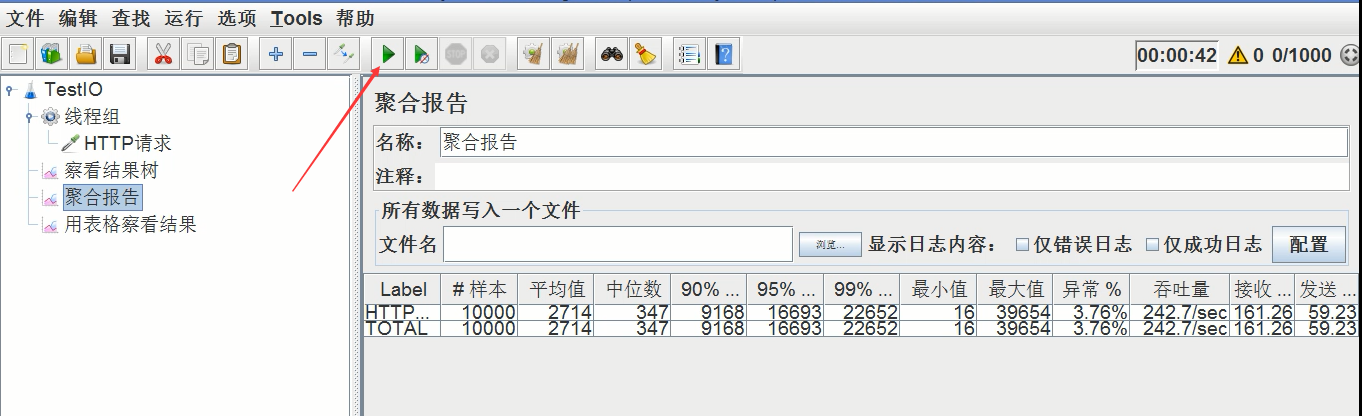Click the Help question mark icon
Image resolution: width=1362 pixels, height=416 pixels.
click(724, 54)
